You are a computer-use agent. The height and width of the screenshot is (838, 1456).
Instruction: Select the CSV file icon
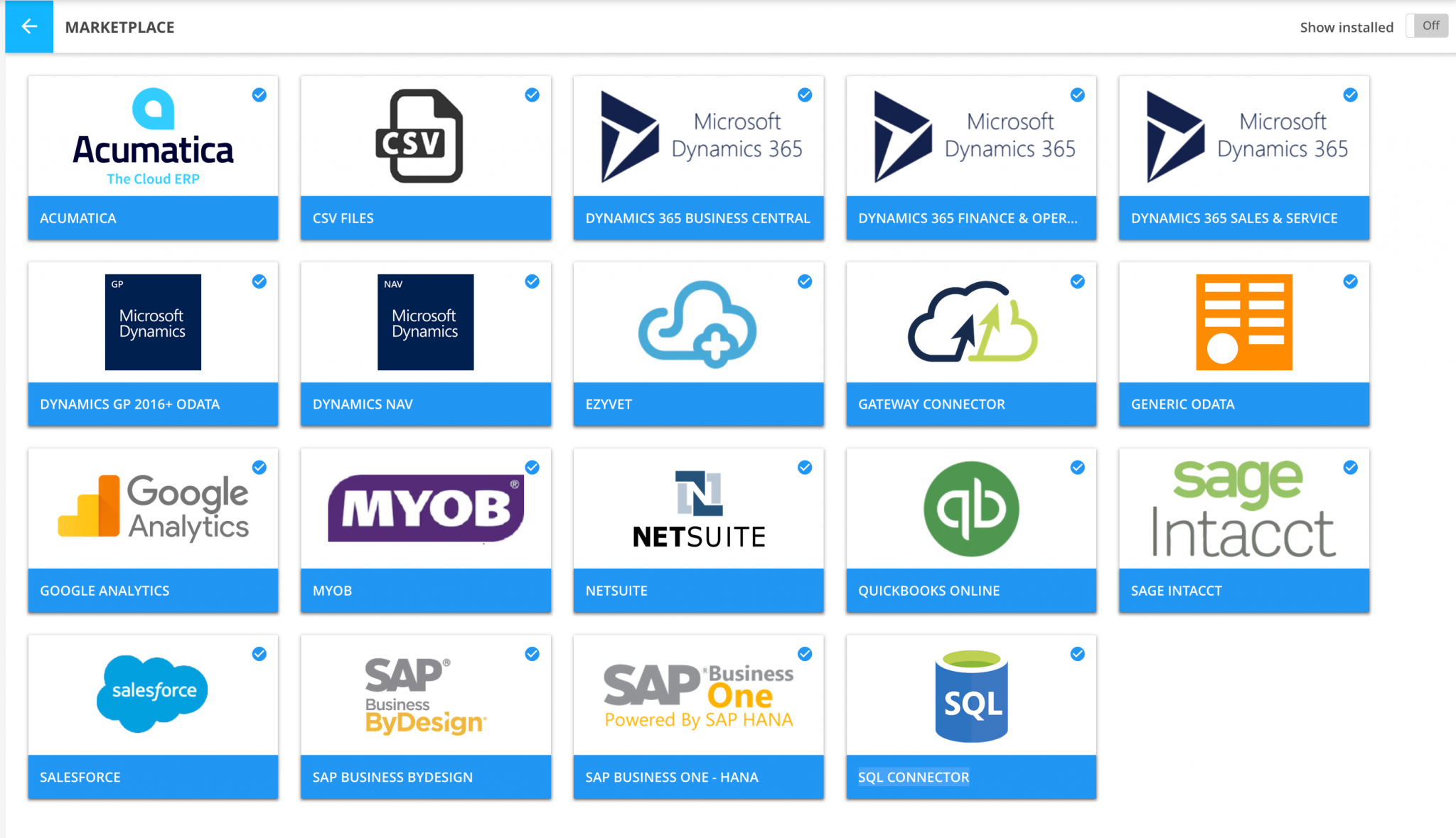coord(419,136)
